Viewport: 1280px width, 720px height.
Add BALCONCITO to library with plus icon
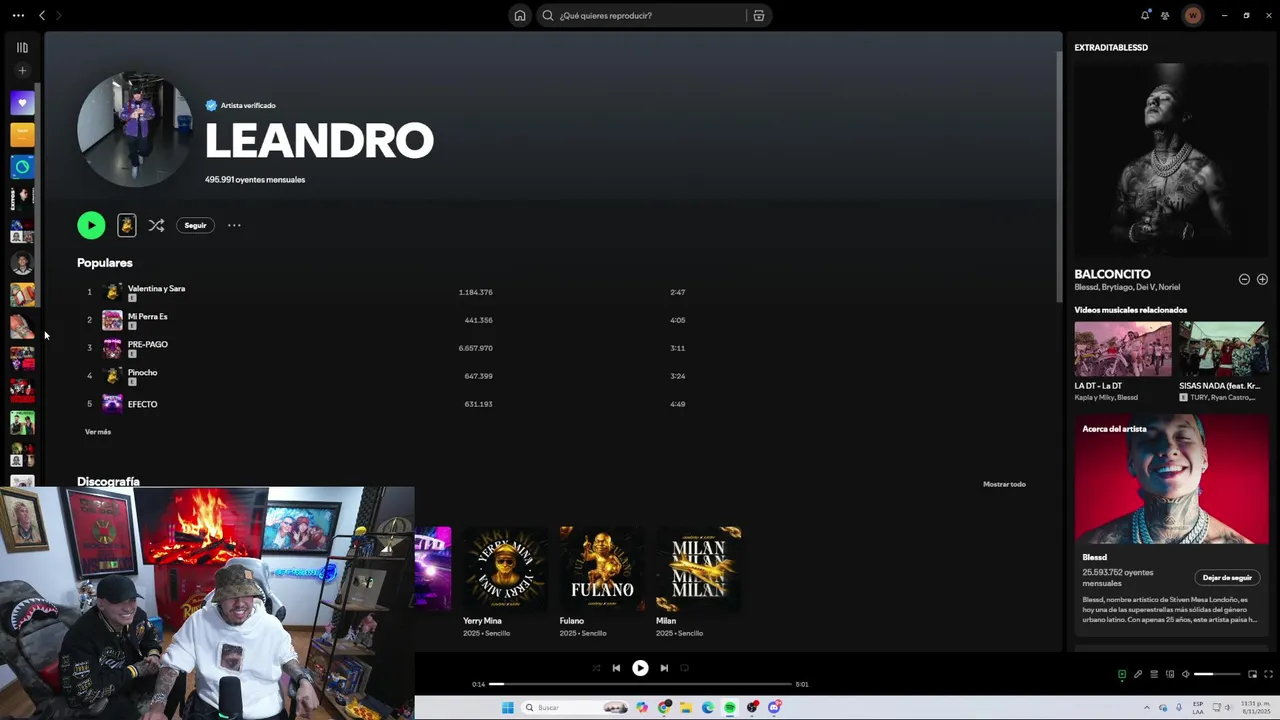pyautogui.click(x=1262, y=279)
